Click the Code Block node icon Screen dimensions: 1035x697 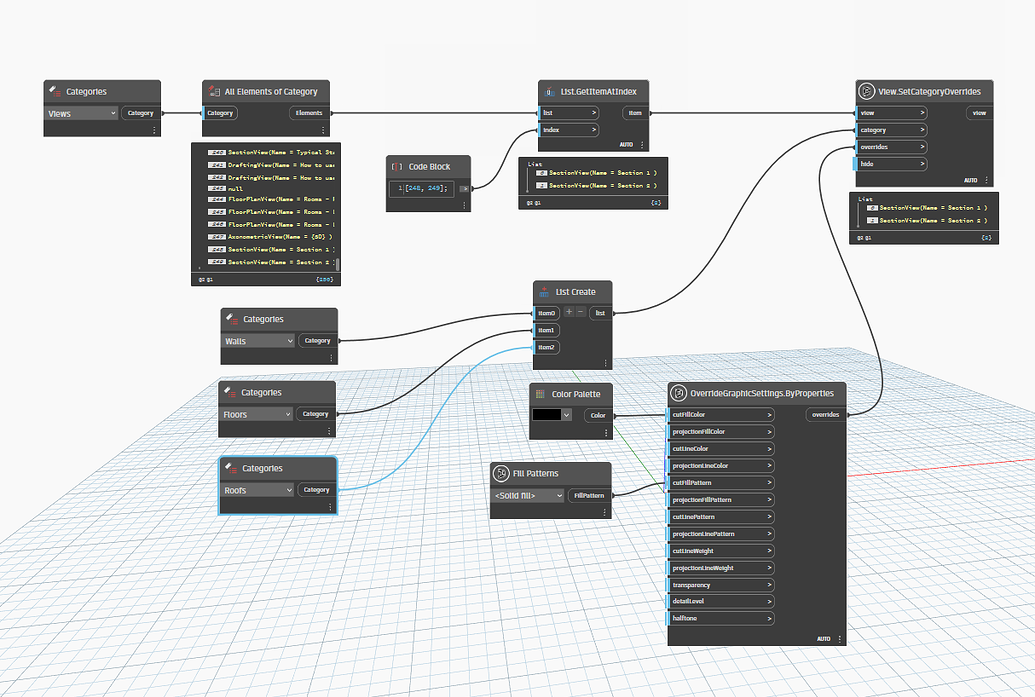pos(395,166)
